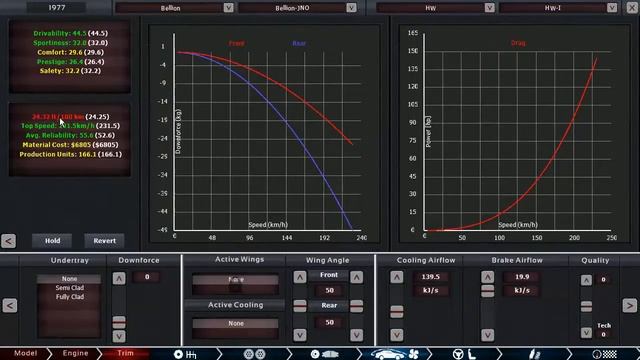Open the aerodynamics car and fan icon

tap(394, 354)
